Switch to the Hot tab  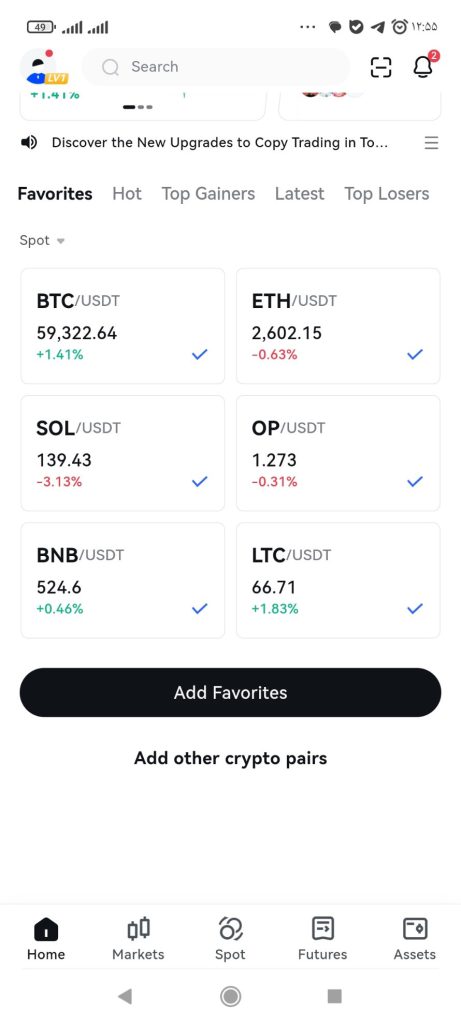[x=127, y=194]
